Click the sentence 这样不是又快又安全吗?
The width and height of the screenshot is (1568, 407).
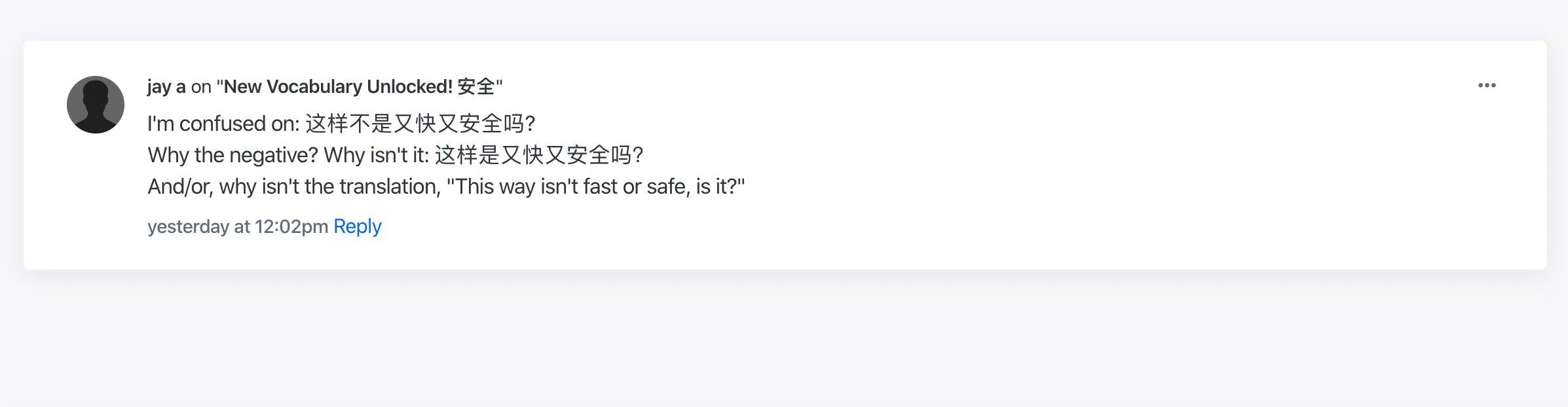click(x=420, y=124)
